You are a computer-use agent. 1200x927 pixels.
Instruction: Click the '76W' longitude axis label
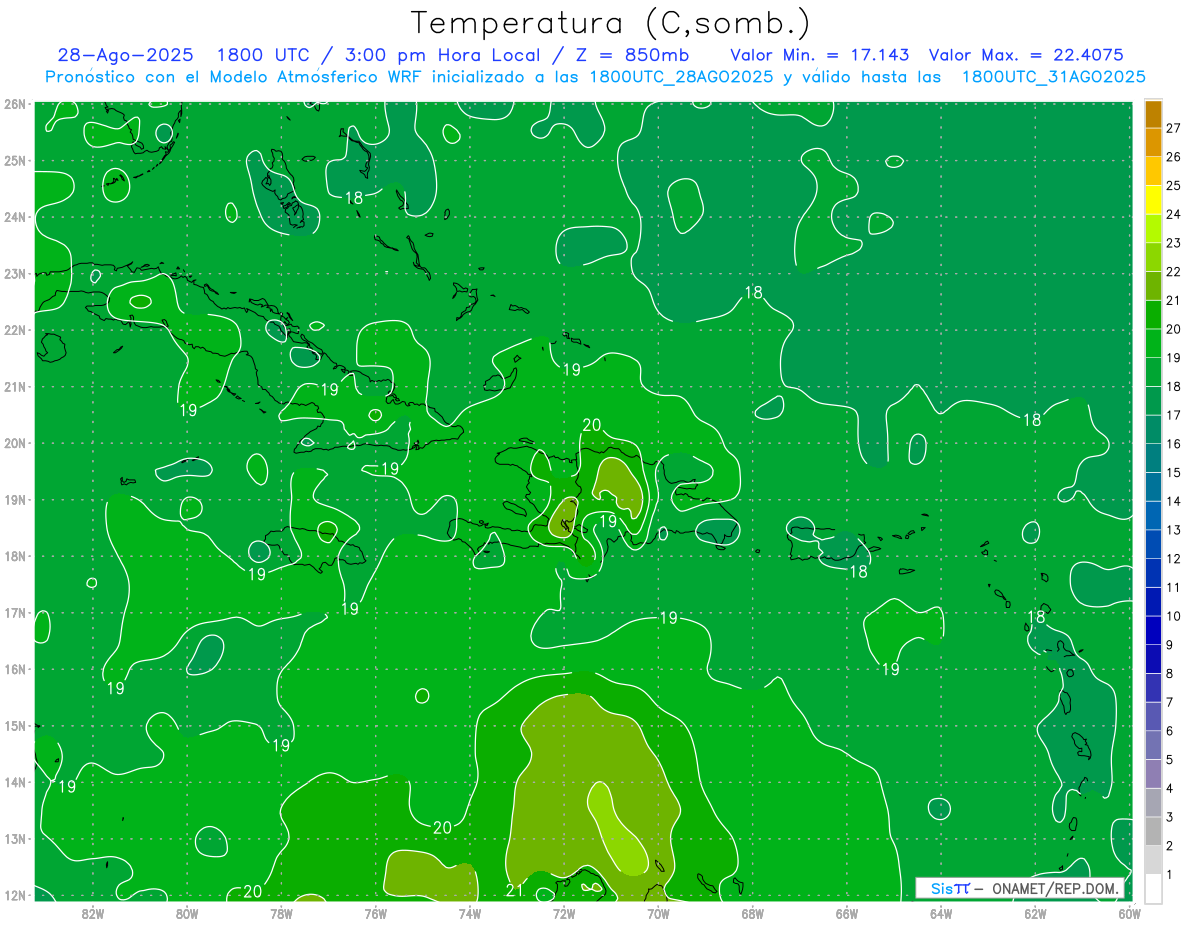(375, 912)
